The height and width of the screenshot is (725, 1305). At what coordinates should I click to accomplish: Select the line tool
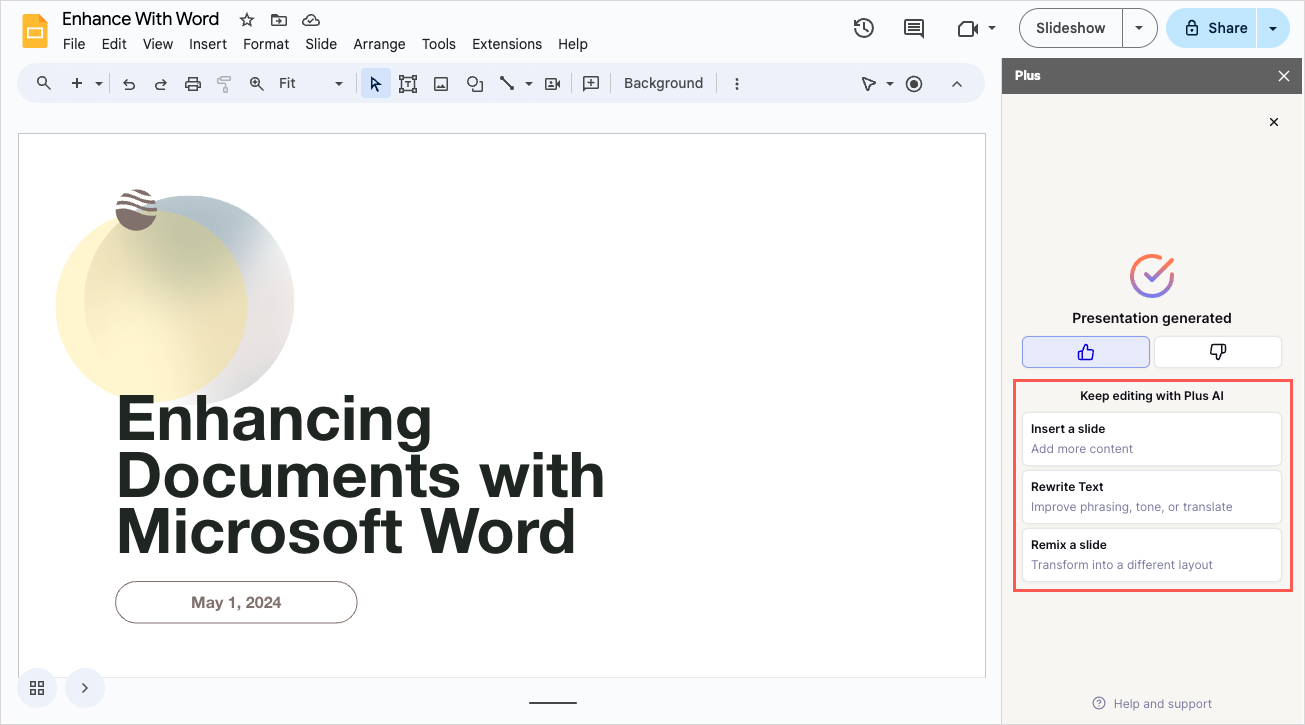point(507,84)
